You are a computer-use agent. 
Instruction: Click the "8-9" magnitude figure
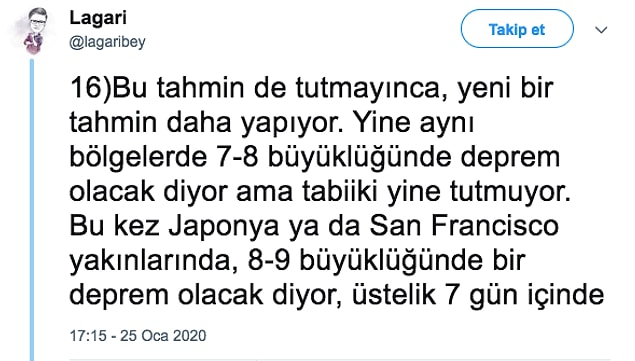[269, 261]
